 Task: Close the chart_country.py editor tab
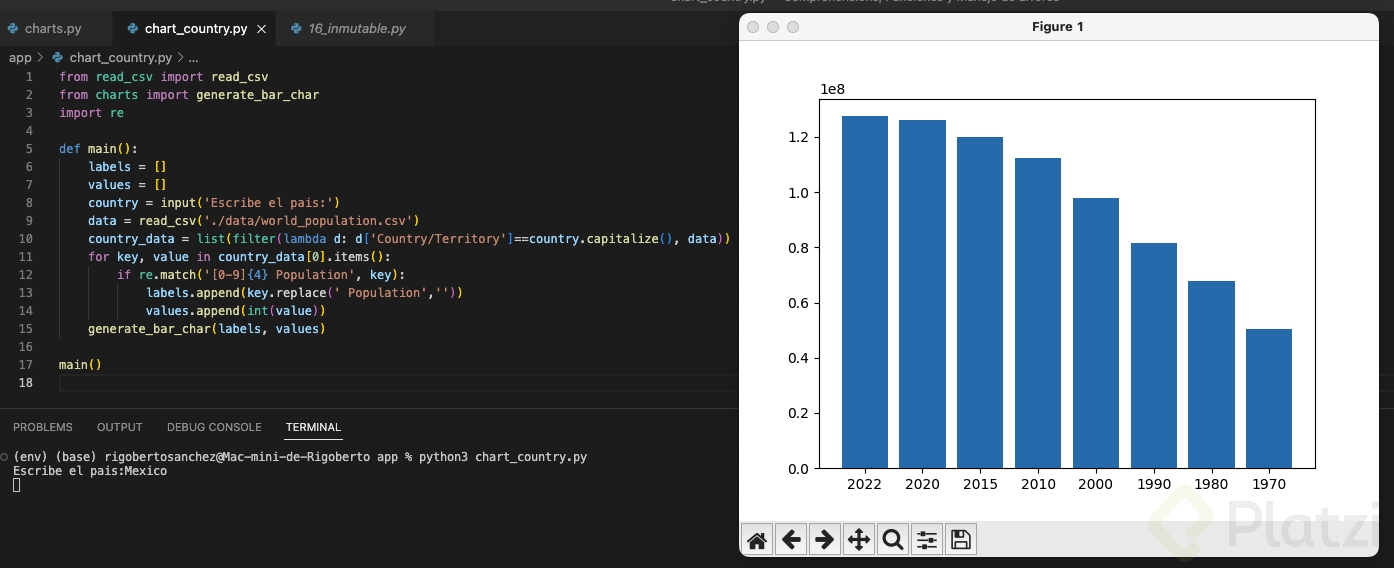262,29
